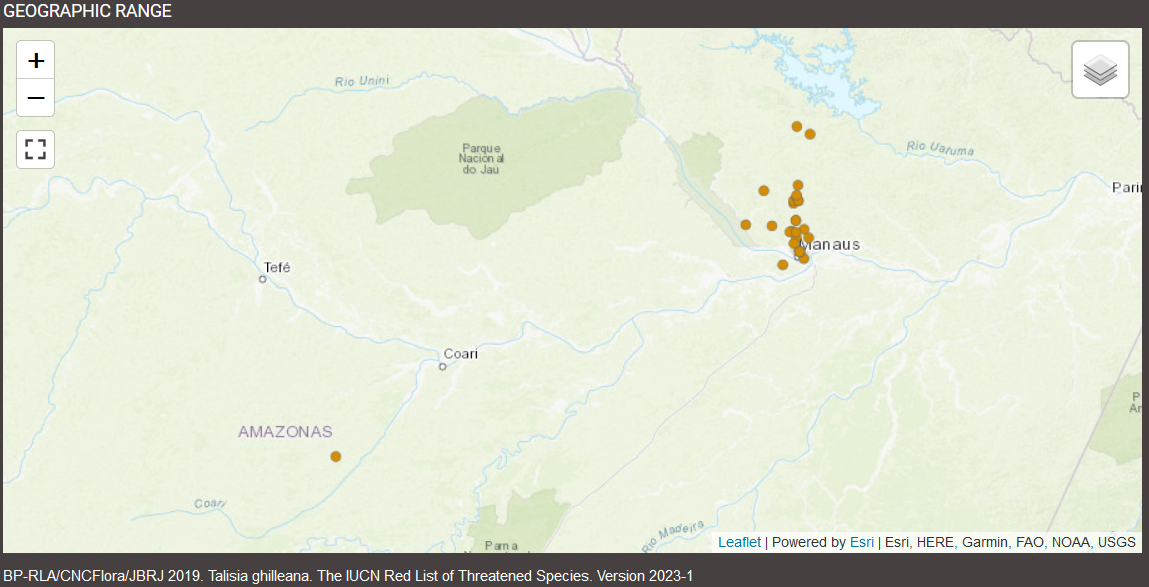This screenshot has width=1149, height=587.
Task: Click the Coari town circle marker
Action: point(442,367)
